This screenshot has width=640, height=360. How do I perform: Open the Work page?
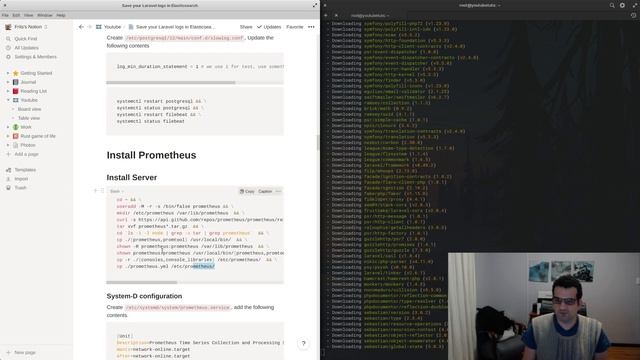pos(26,127)
